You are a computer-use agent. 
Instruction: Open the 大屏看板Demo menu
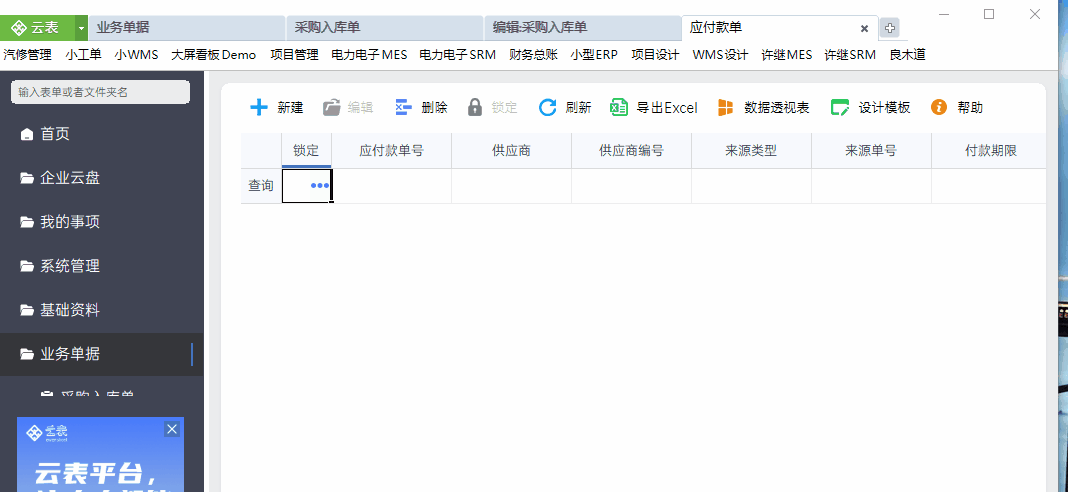[x=213, y=55]
